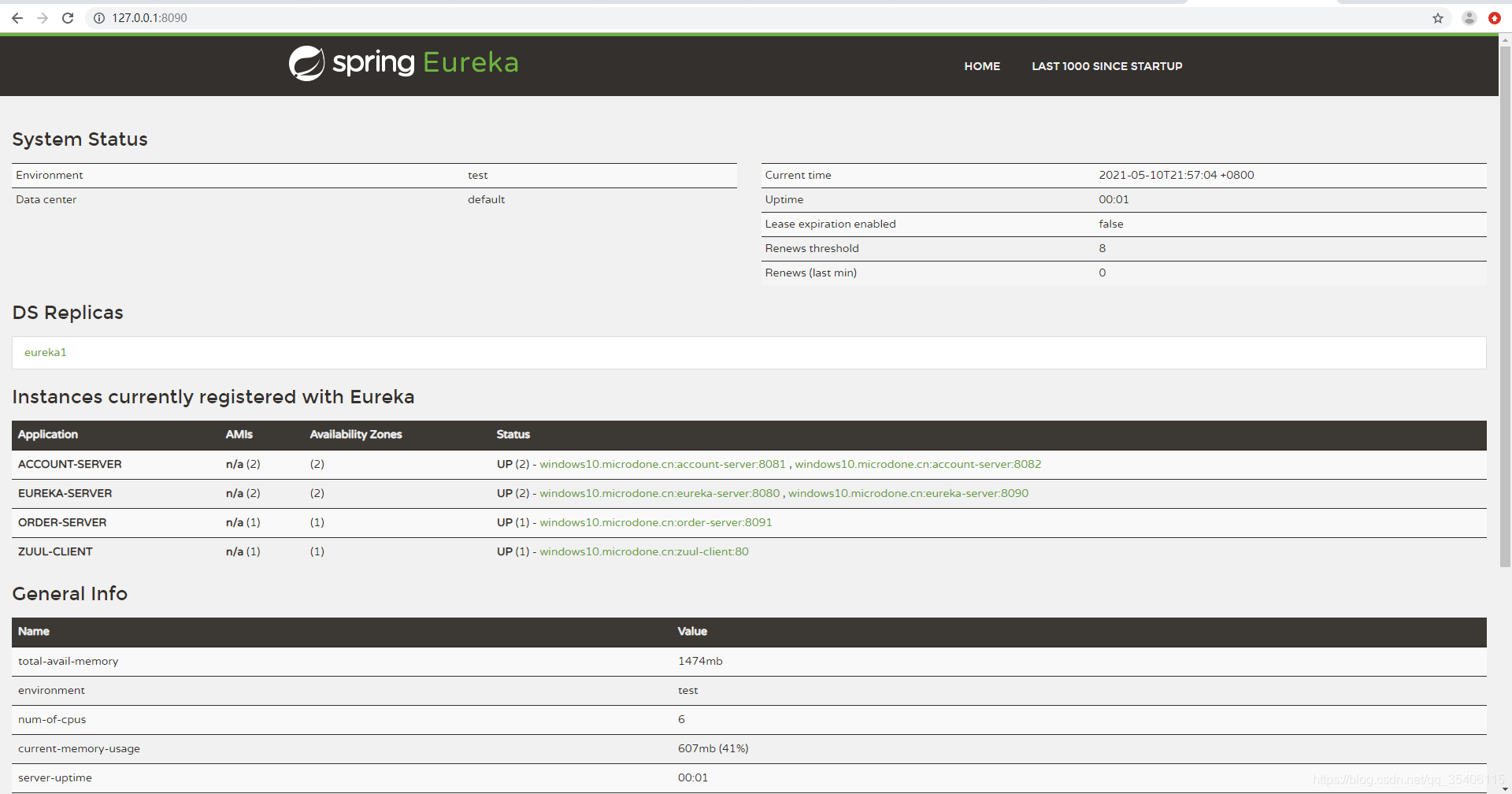The height and width of the screenshot is (794, 1512).
Task: Bookmark this page with the star icon
Action: tap(1438, 18)
